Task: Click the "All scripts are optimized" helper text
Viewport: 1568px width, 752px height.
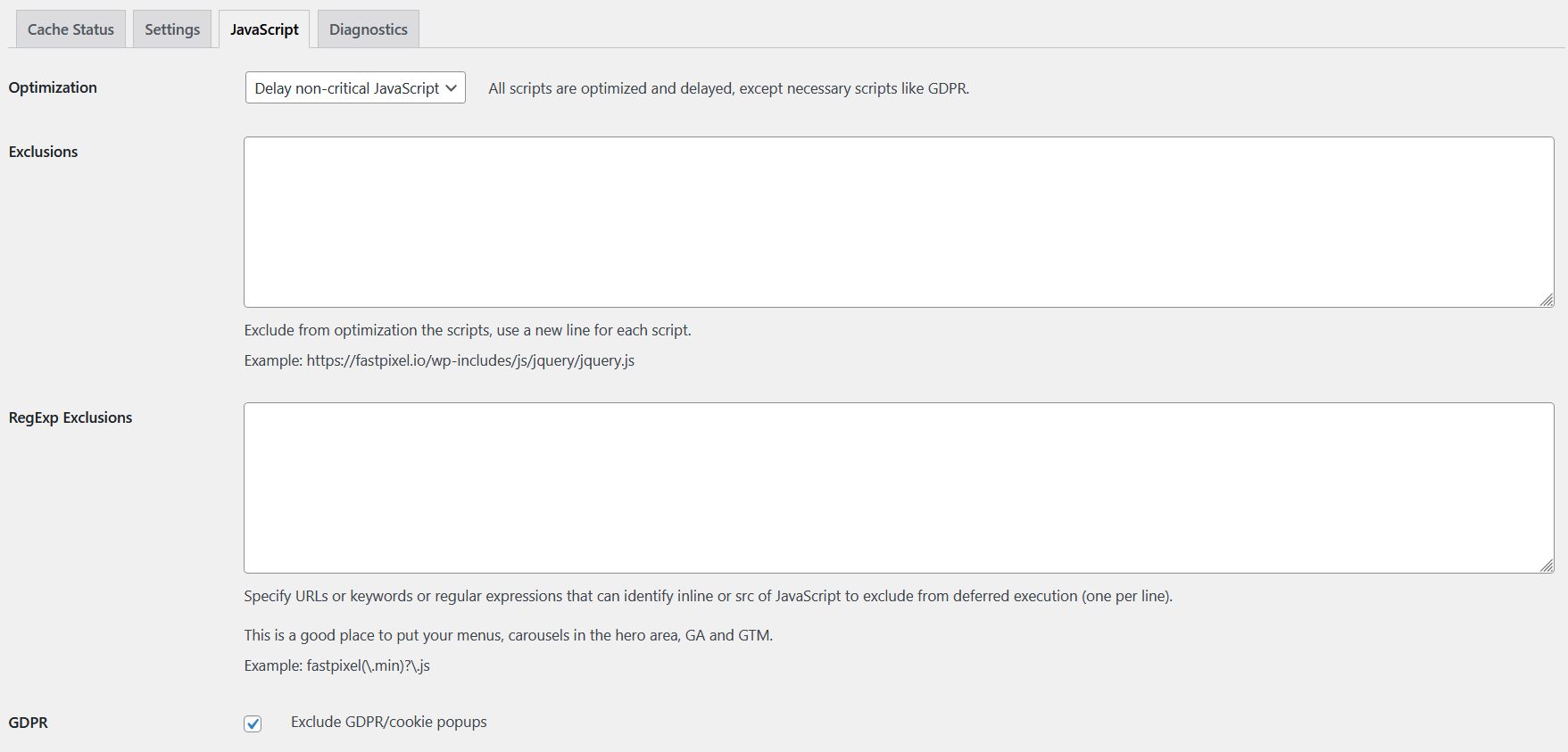Action: 727,88
